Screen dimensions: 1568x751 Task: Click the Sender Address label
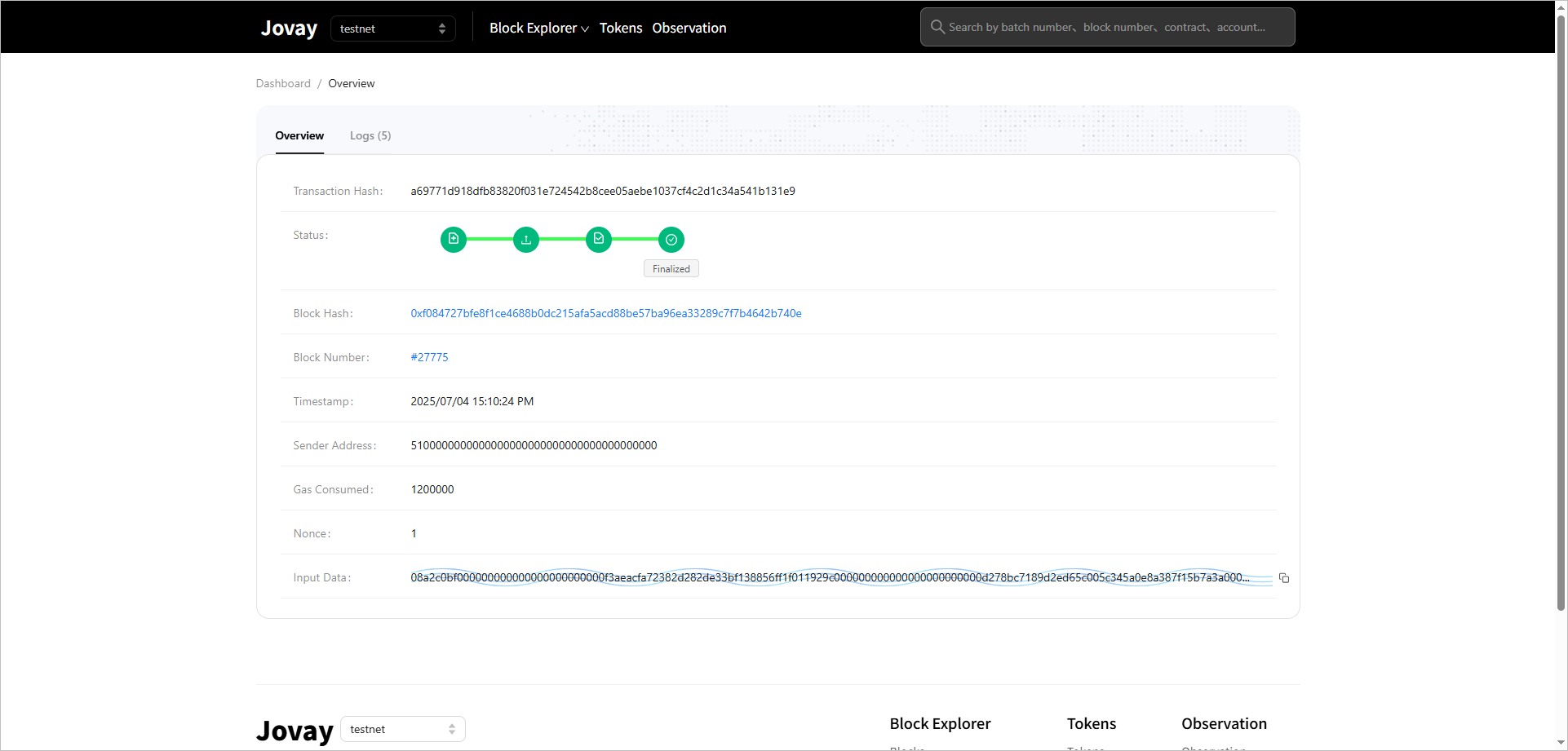[x=334, y=445]
